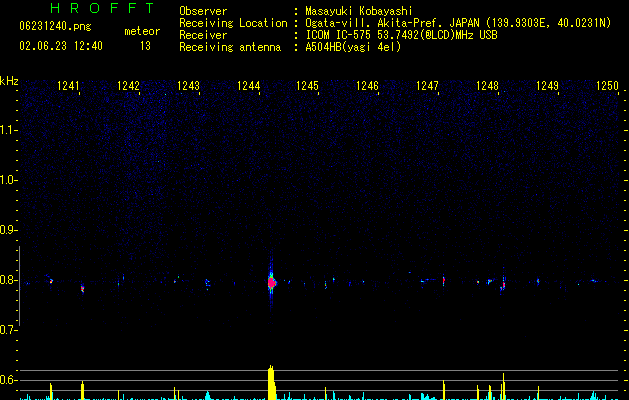The image size is (629, 400).
Task: Click the 1247 time axis marker
Action: click(x=427, y=86)
